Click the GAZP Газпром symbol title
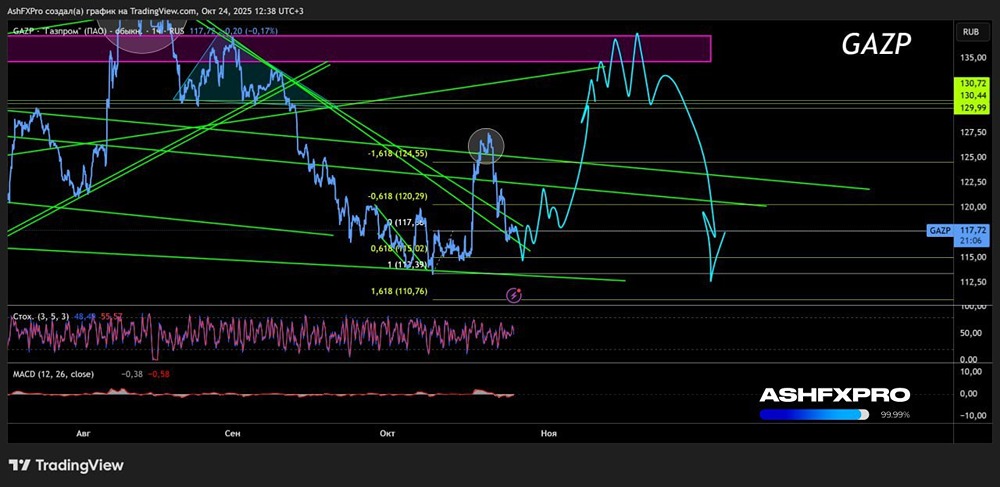 coord(98,30)
